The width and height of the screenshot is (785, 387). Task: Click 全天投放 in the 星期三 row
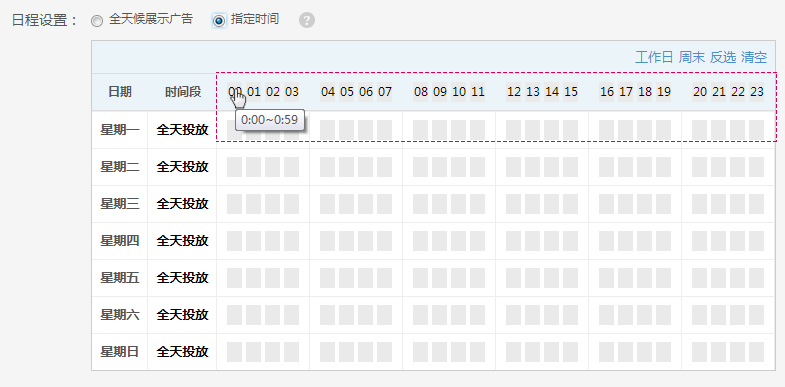182,204
